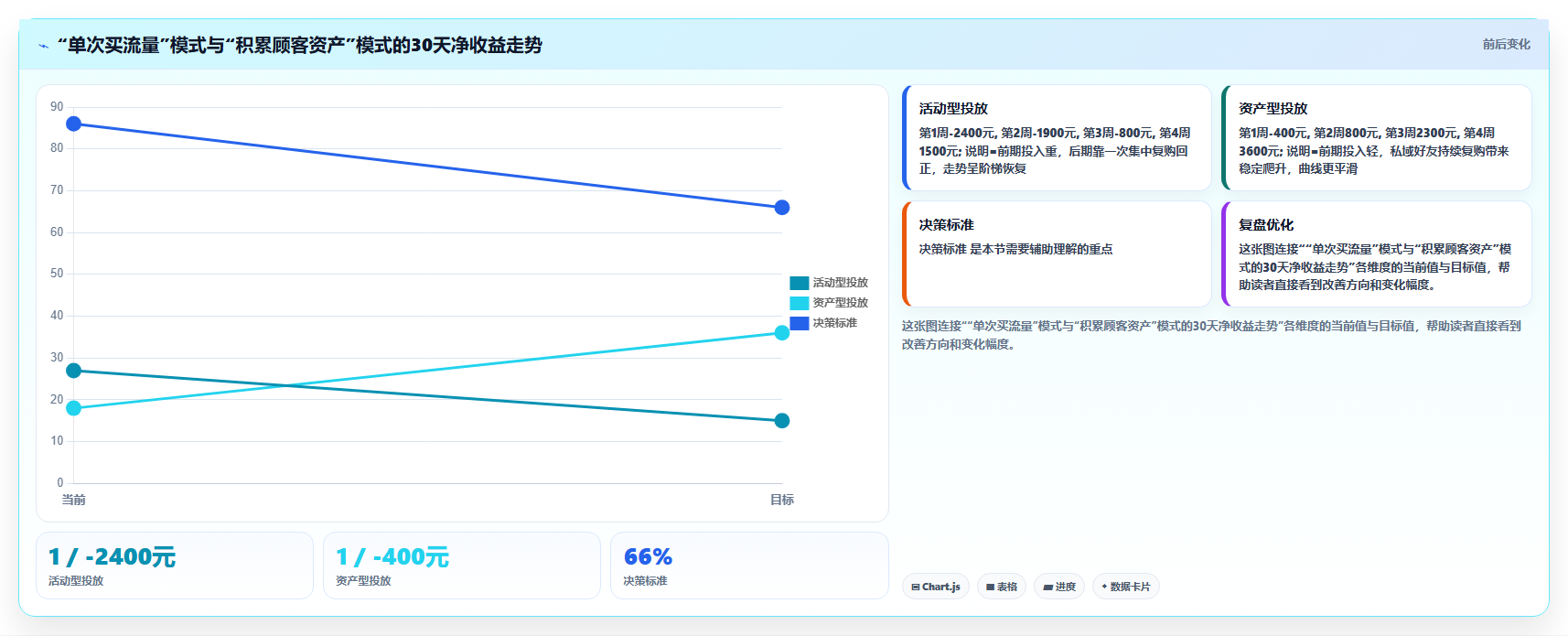Open the 资产型投放 info card
This screenshot has height=636, width=1568.
coord(1376,138)
